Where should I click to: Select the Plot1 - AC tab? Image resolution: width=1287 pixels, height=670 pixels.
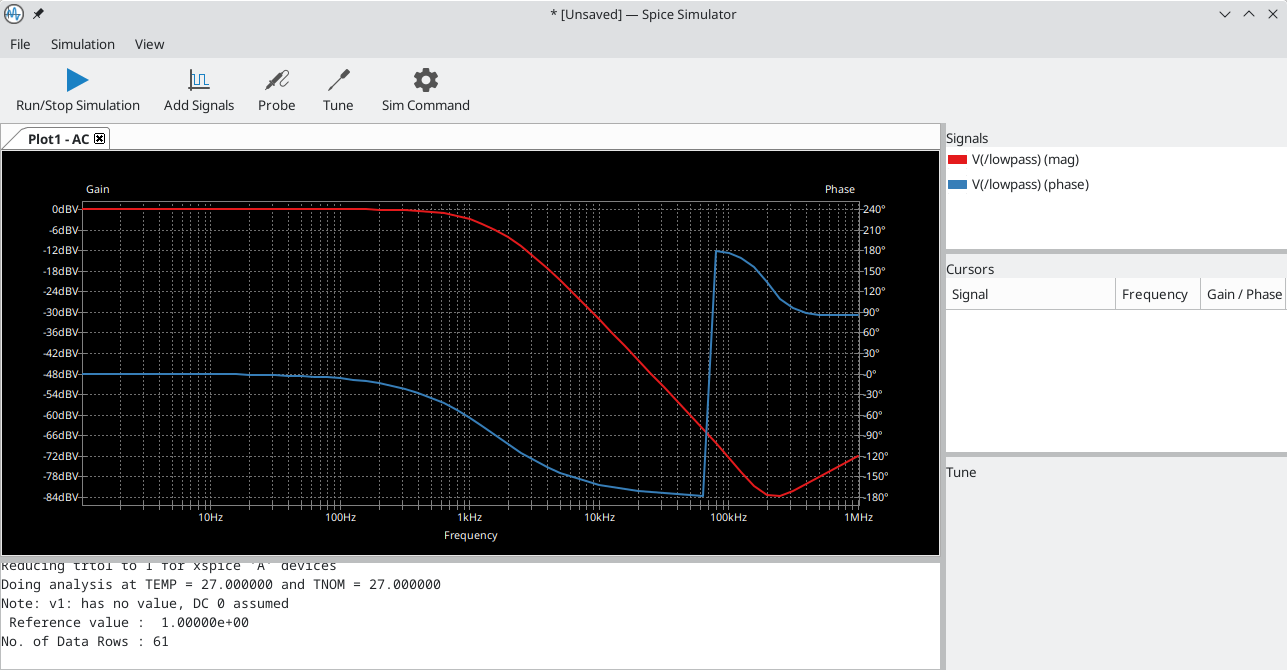pyautogui.click(x=55, y=138)
